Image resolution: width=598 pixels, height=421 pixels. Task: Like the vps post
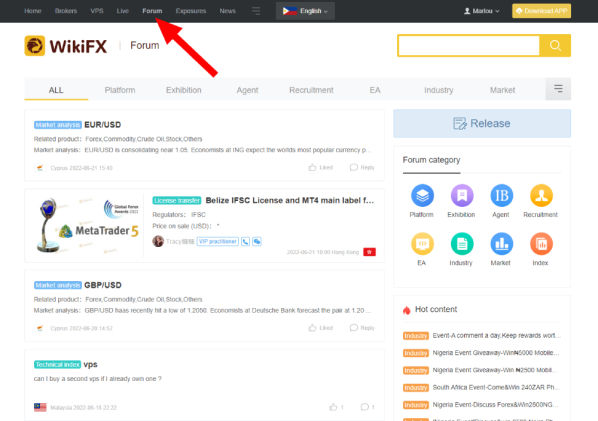click(x=336, y=407)
